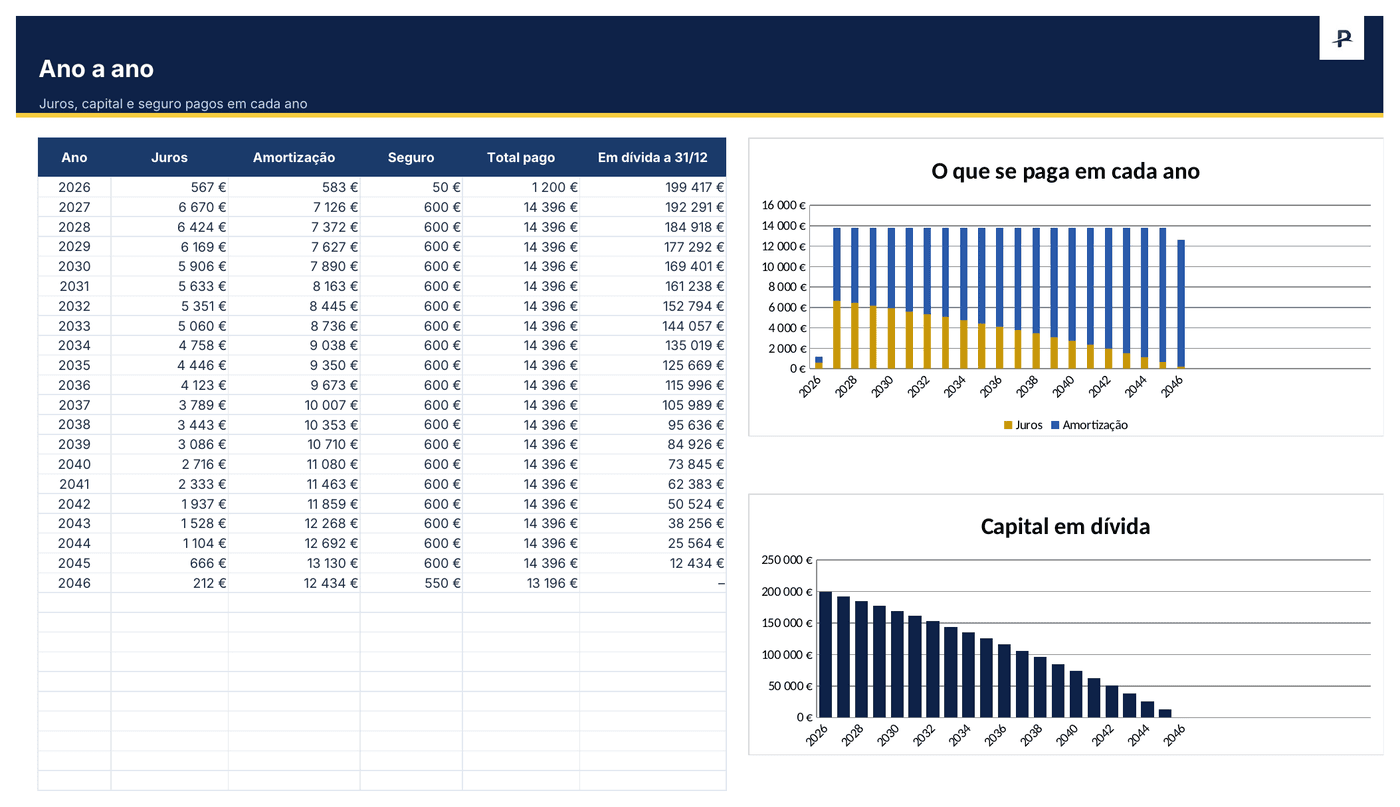Image resolution: width=1400 pixels, height=807 pixels.
Task: Select the 'Em dívida a 31/12' column header
Action: [652, 157]
